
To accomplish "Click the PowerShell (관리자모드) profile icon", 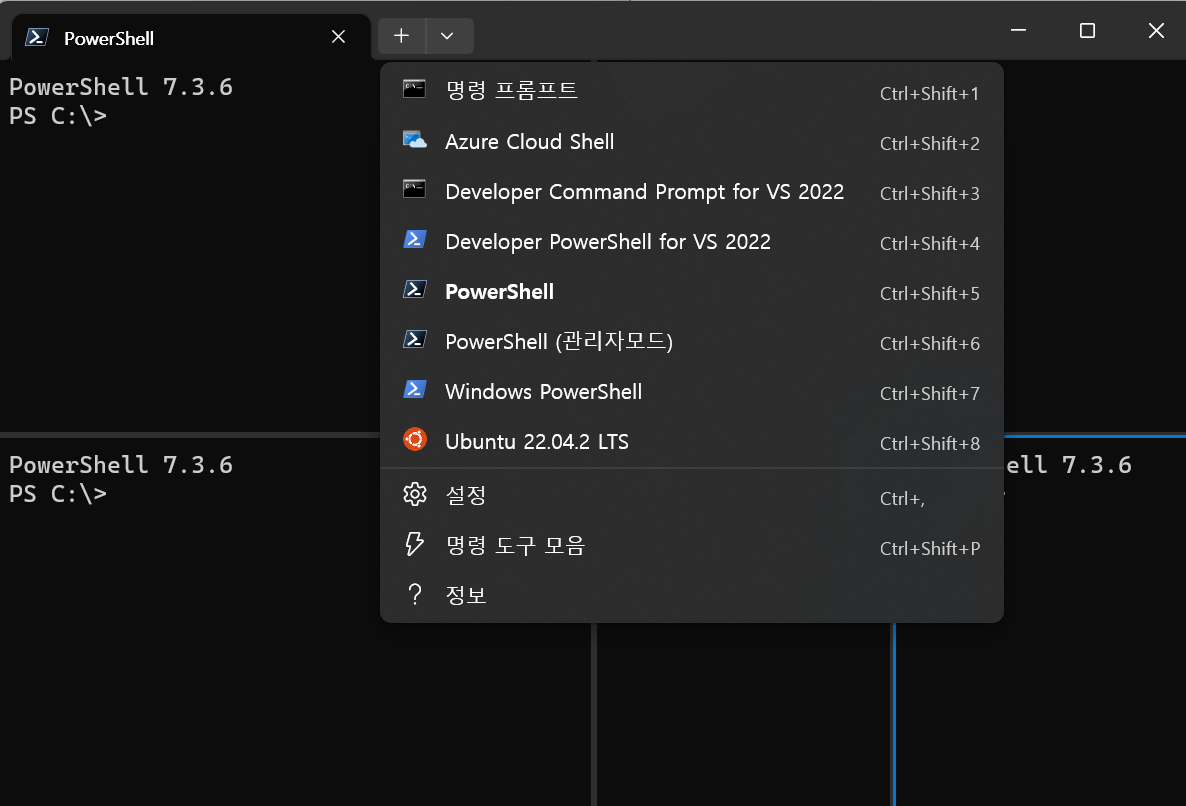I will coord(414,339).
